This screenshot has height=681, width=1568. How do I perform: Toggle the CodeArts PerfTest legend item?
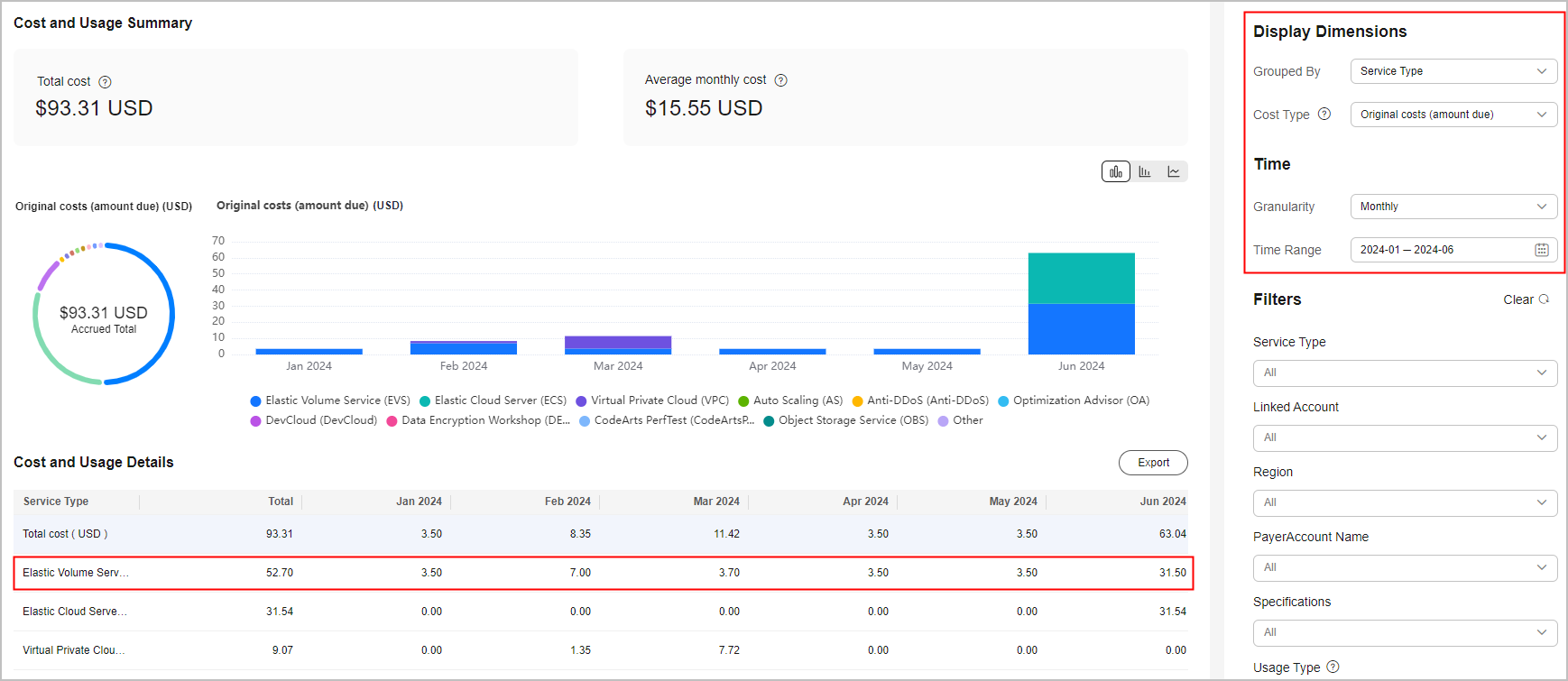click(x=667, y=420)
